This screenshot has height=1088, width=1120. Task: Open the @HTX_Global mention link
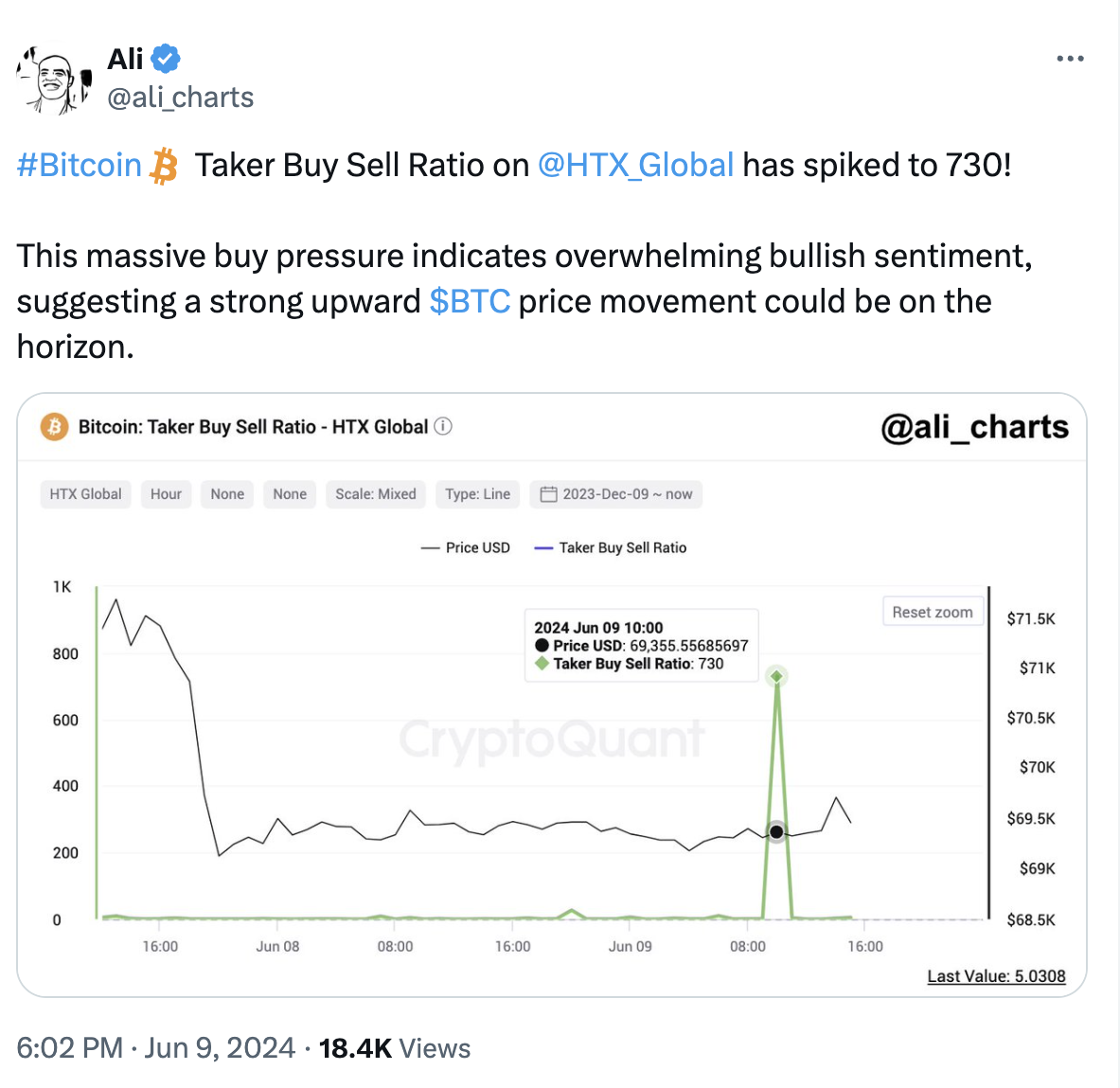[x=635, y=165]
